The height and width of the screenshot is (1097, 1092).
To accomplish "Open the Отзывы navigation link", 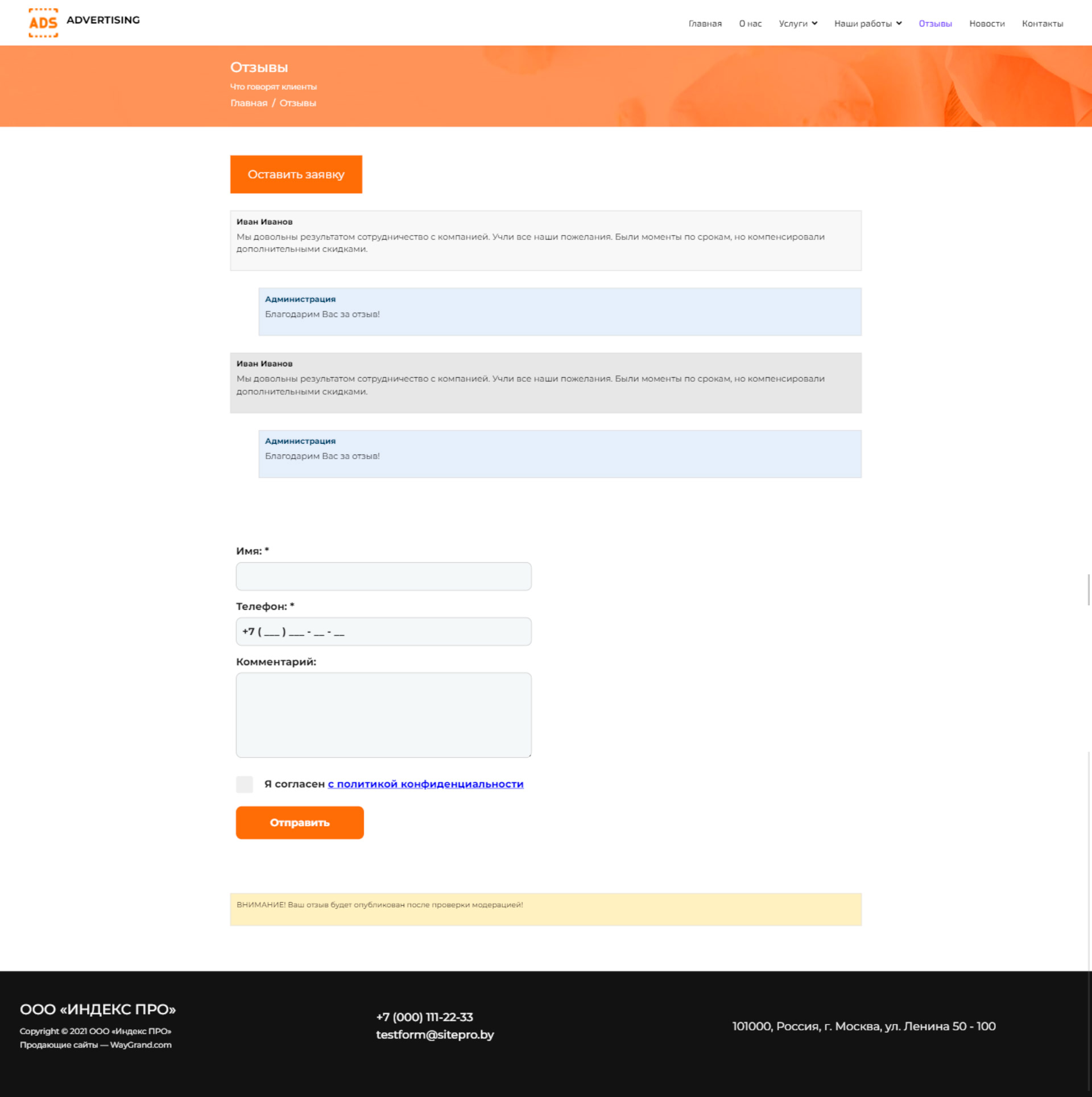I will pos(934,23).
